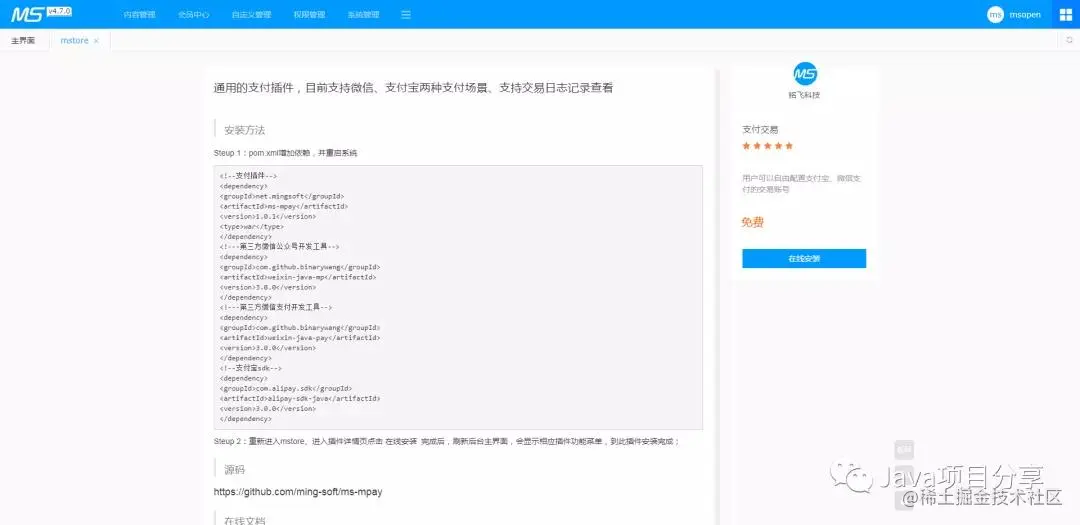1080x525 pixels.
Task: Click the 源码 section heading
Action: (x=234, y=470)
